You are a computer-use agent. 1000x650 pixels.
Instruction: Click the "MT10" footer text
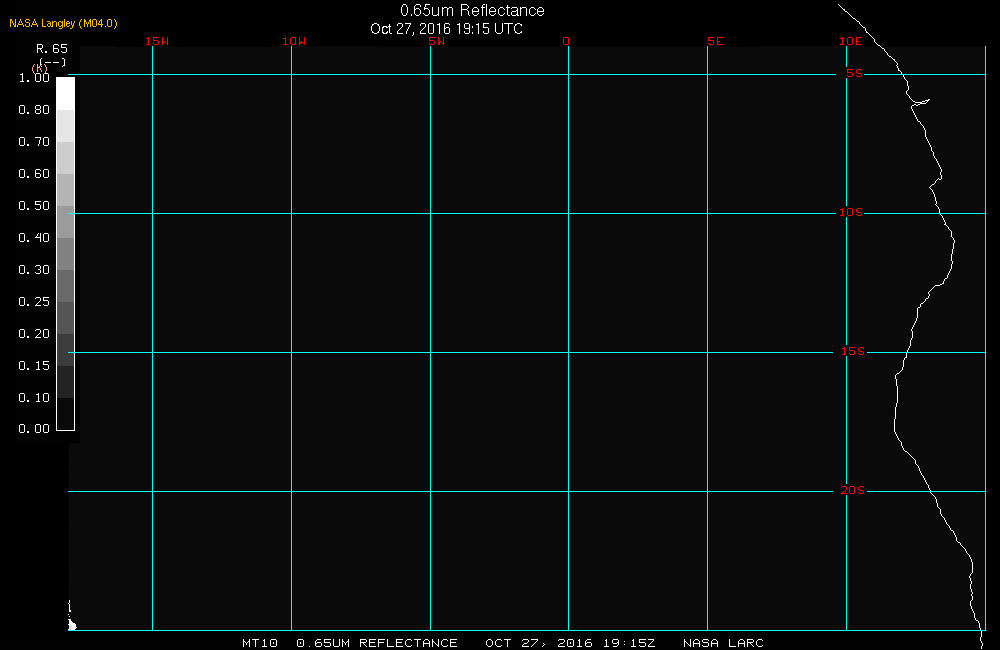260,643
